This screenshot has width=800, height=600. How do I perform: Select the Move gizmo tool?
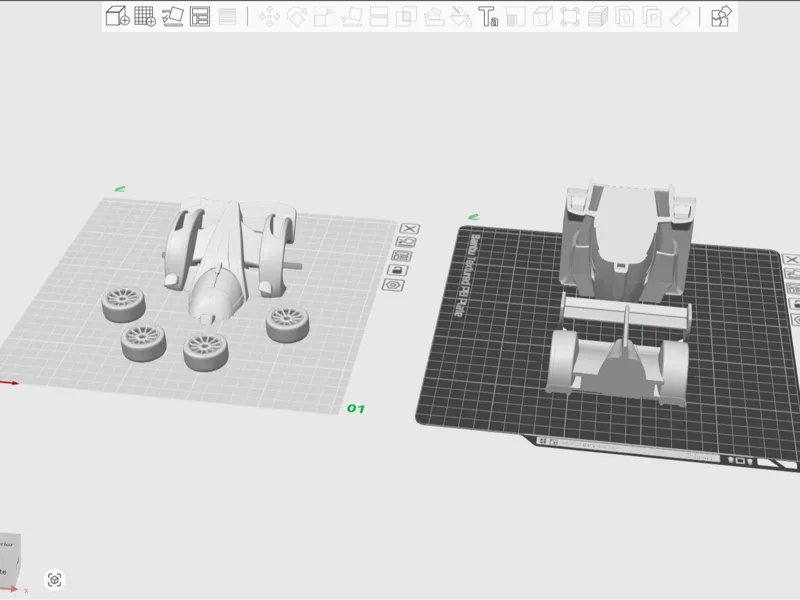click(x=269, y=17)
